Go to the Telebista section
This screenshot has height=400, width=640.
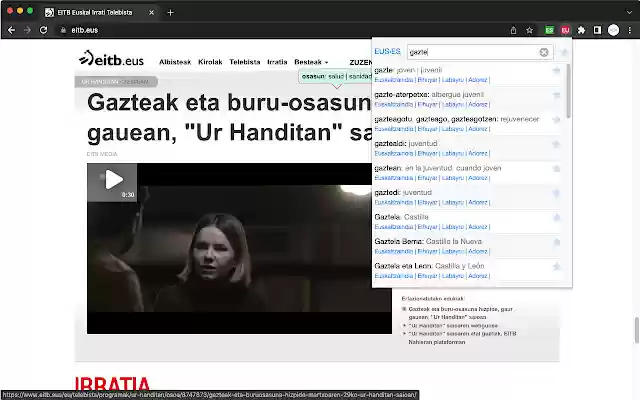[245, 62]
